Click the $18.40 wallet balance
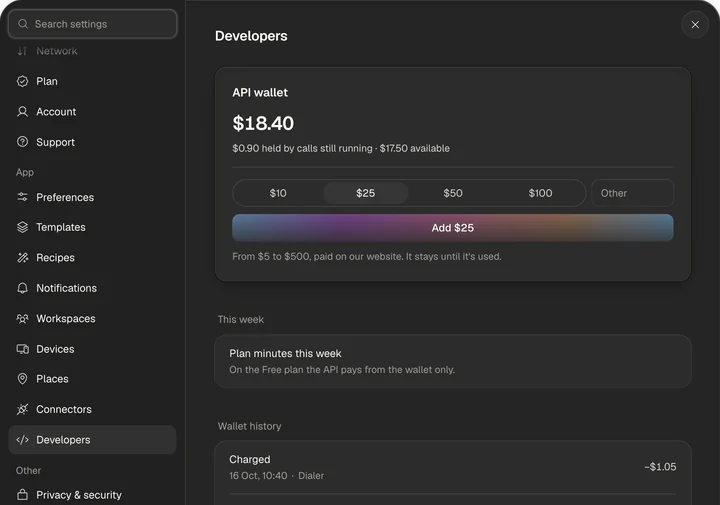Image resolution: width=720 pixels, height=505 pixels. coord(263,123)
